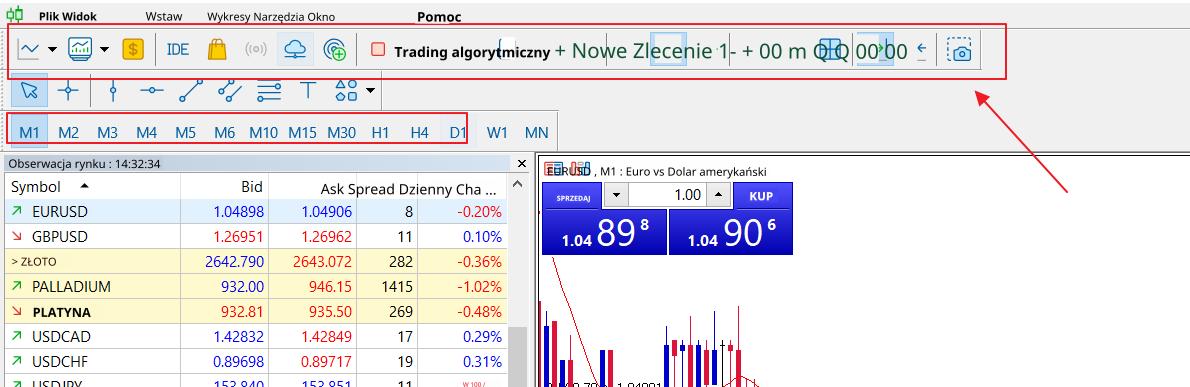Close the Obserwacja rynku panel
The width and height of the screenshot is (1190, 387).
521,164
